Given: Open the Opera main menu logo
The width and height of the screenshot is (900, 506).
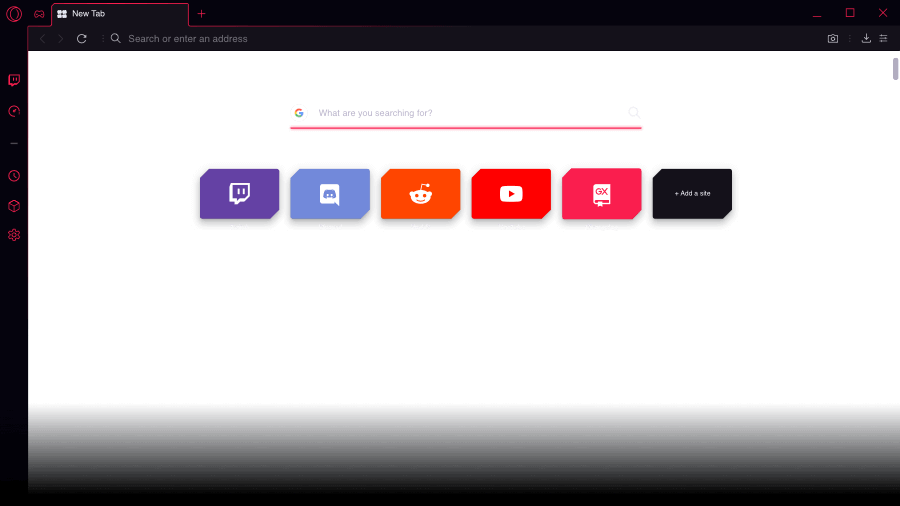Looking at the screenshot, I should pos(14,13).
